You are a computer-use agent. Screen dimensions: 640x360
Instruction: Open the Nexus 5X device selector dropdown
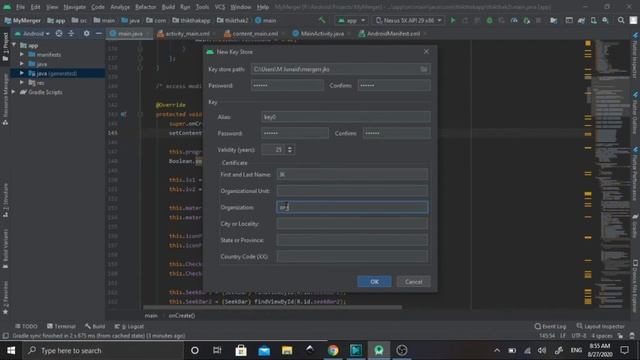[x=409, y=20]
